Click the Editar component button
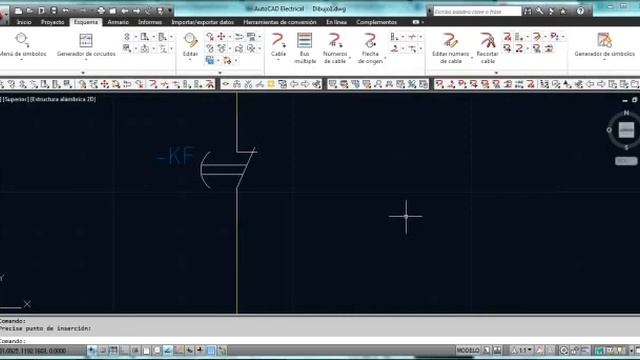Viewport: 640px width, 360px height. pyautogui.click(x=190, y=44)
